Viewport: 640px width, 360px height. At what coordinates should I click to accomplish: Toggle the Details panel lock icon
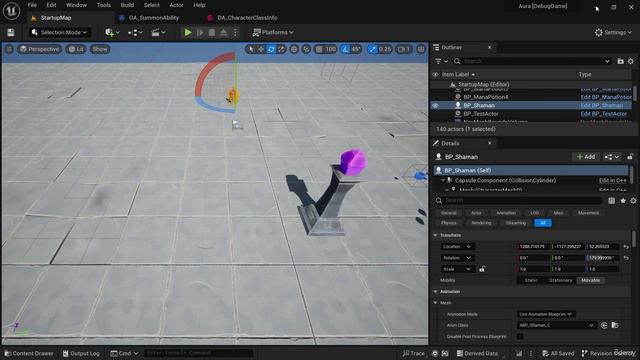(630, 157)
